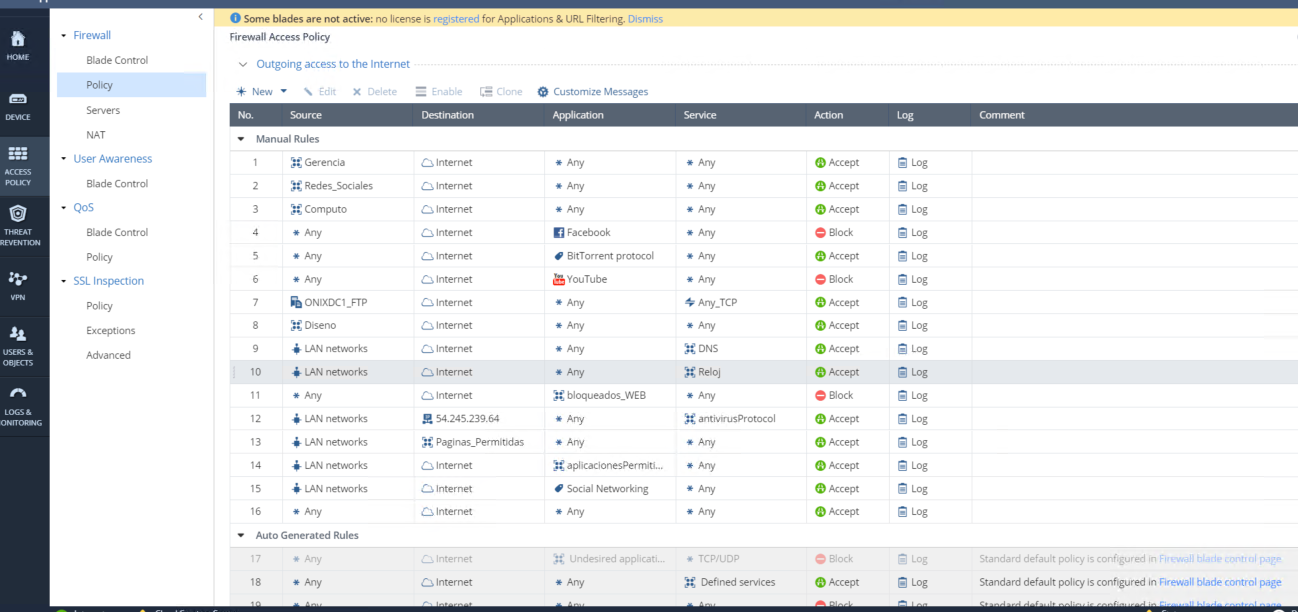Open Logs & Monitoring section icon
The image size is (1298, 612).
click(x=18, y=394)
